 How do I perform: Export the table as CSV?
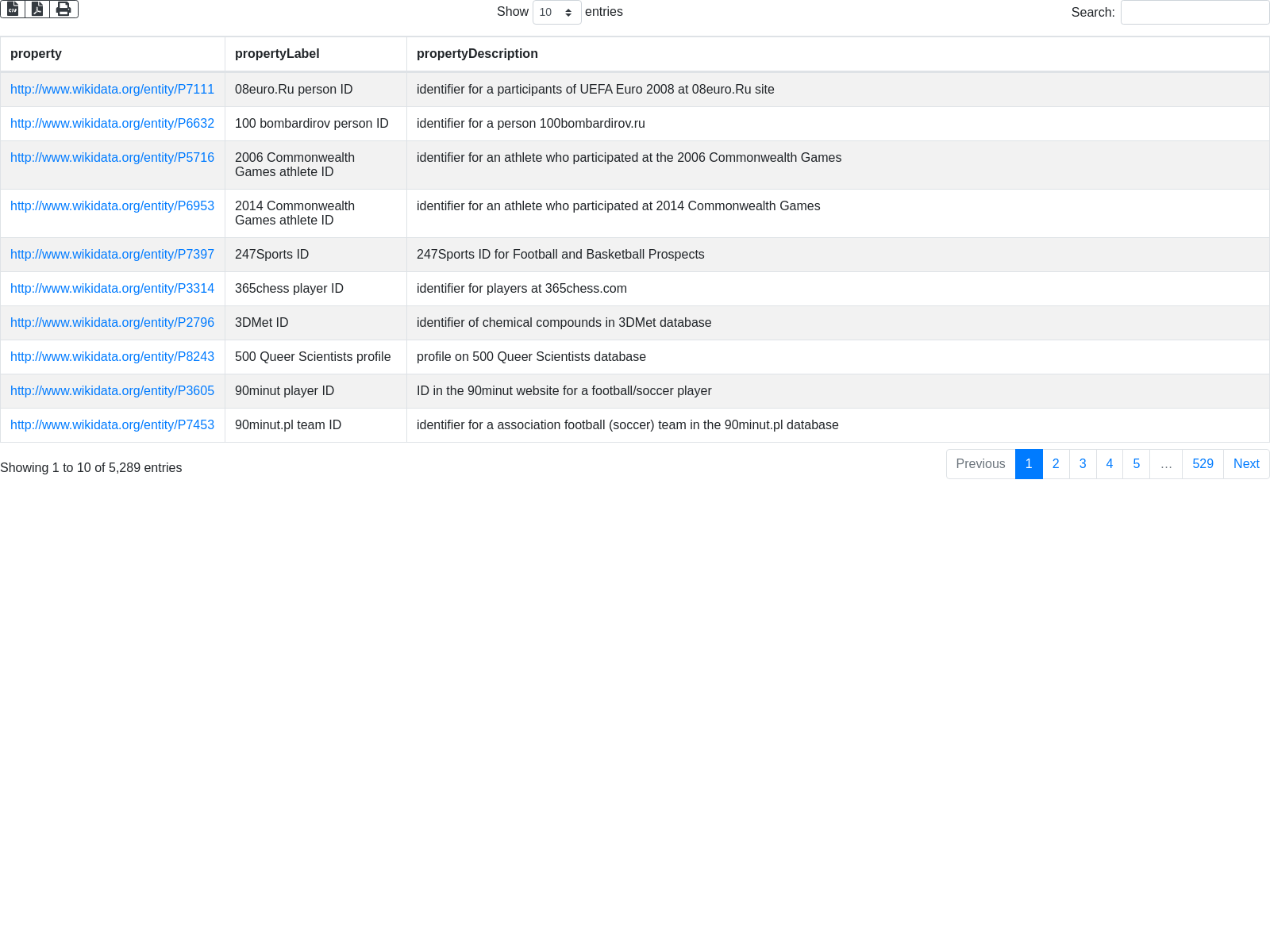13,9
